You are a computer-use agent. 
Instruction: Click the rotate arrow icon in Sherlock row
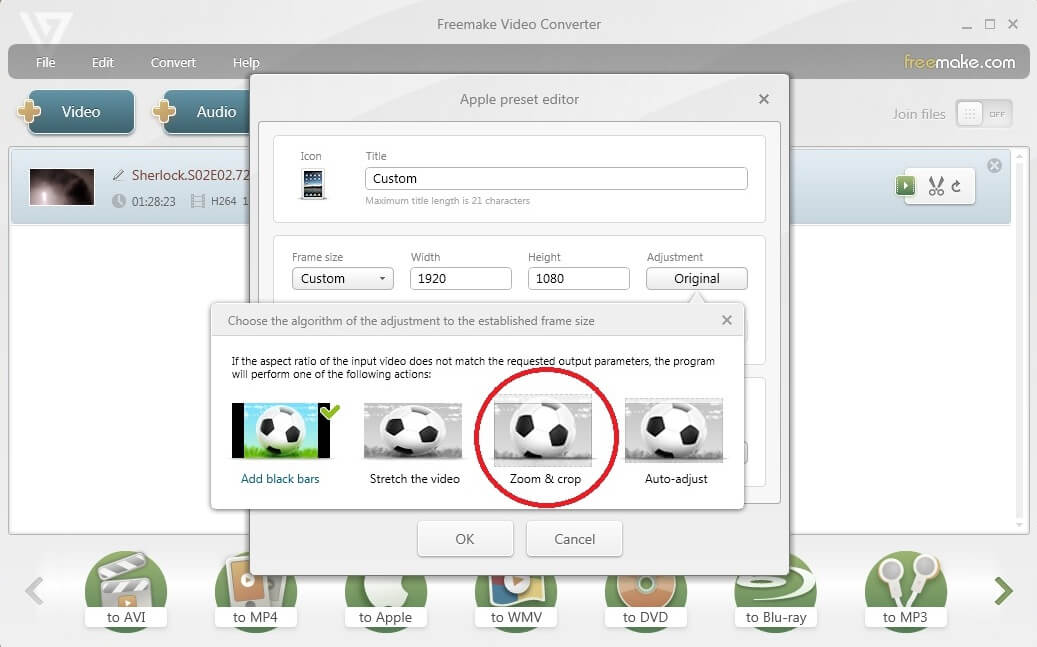pos(956,187)
